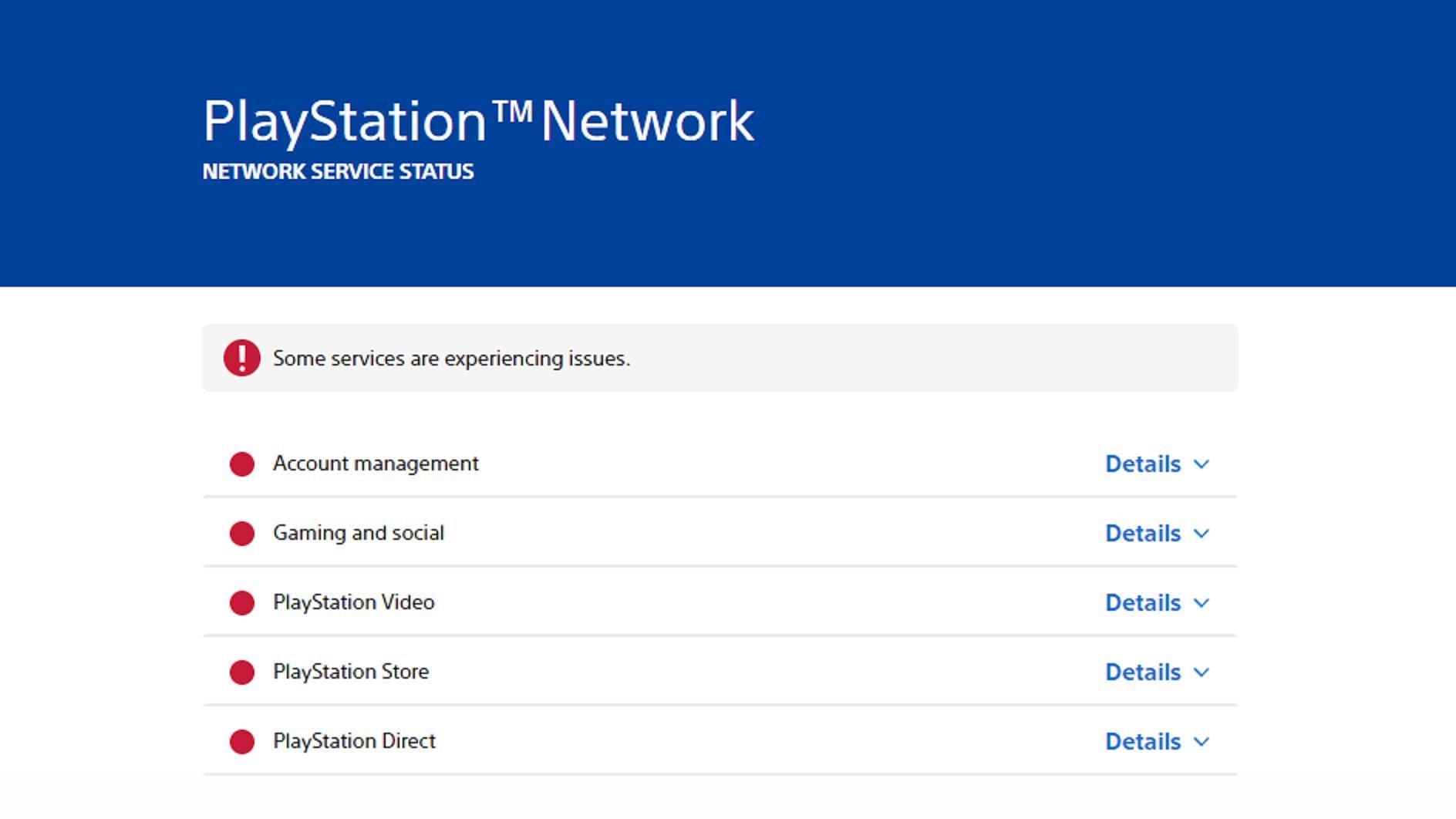View Details for PlayStation Store

point(1143,672)
